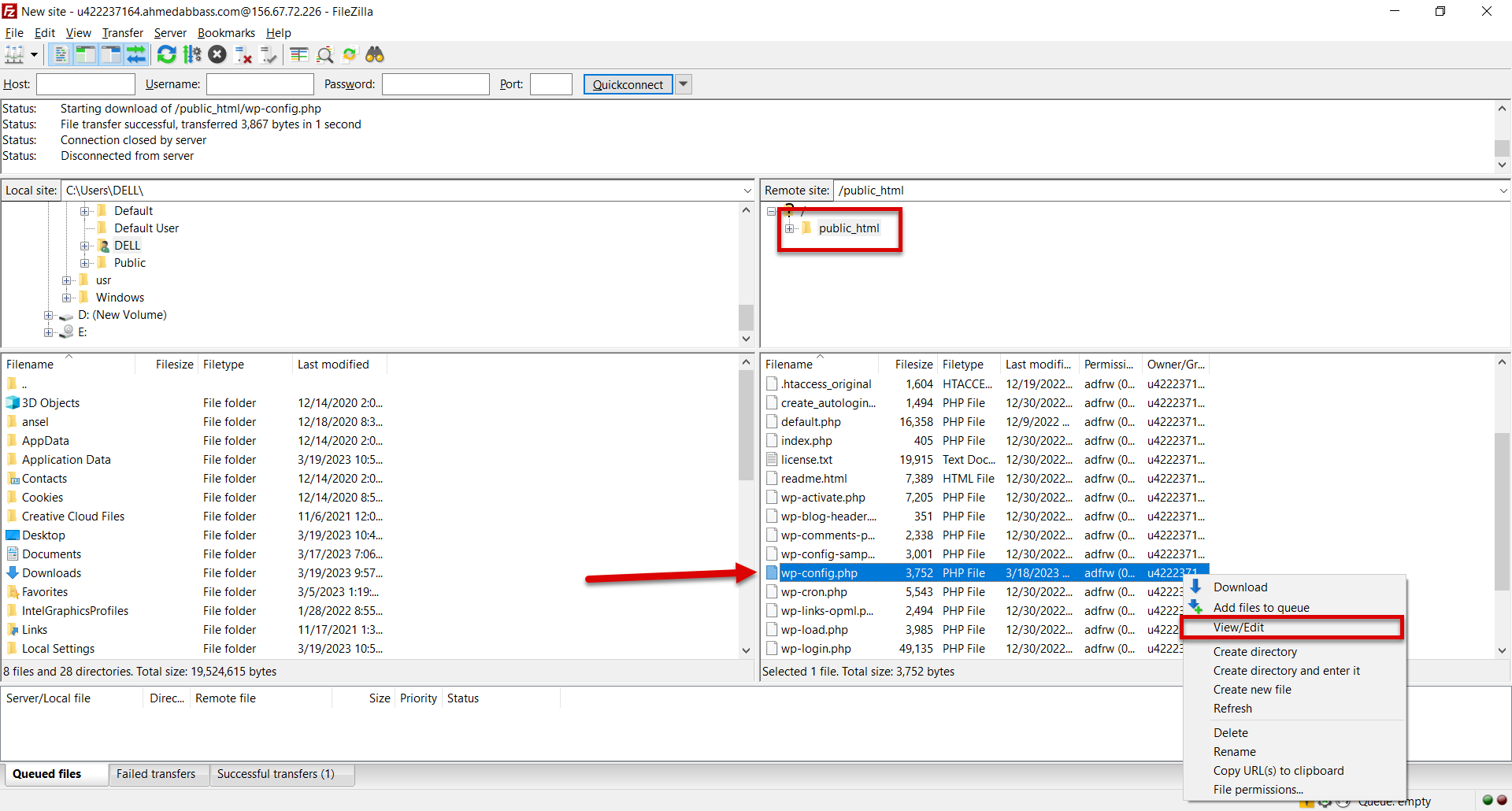Toggle directory comparison icon
1512x811 pixels.
pyautogui.click(x=324, y=54)
